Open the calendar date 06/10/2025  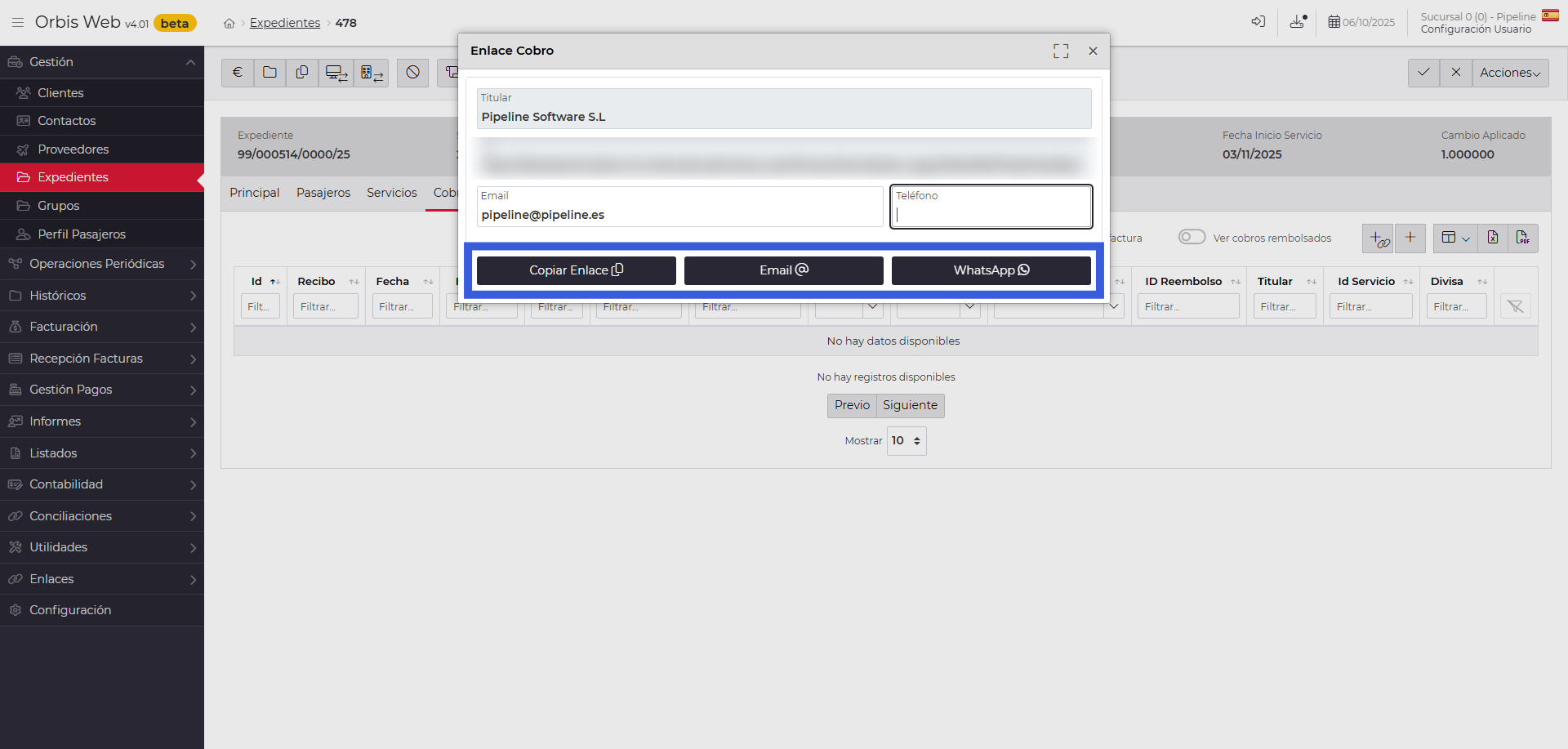(x=1361, y=22)
